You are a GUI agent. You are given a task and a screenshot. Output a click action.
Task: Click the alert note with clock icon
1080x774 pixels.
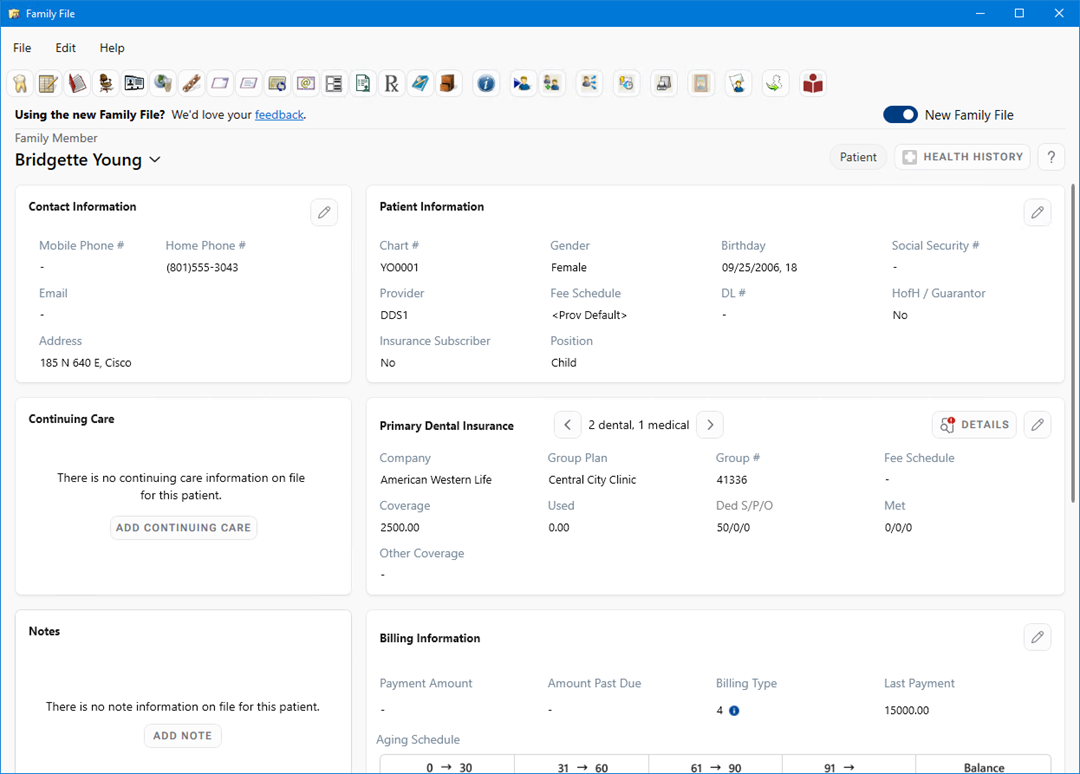point(626,83)
